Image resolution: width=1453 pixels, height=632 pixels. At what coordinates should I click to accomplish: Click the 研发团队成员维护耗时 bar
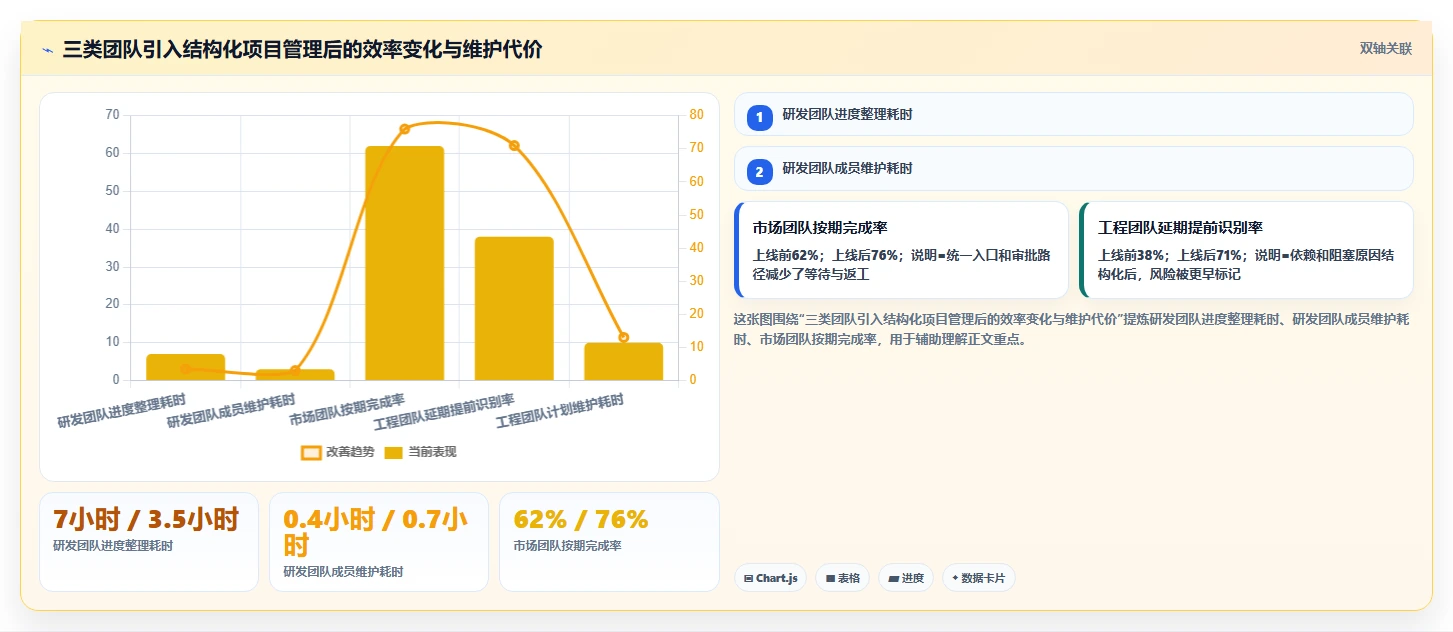point(295,375)
